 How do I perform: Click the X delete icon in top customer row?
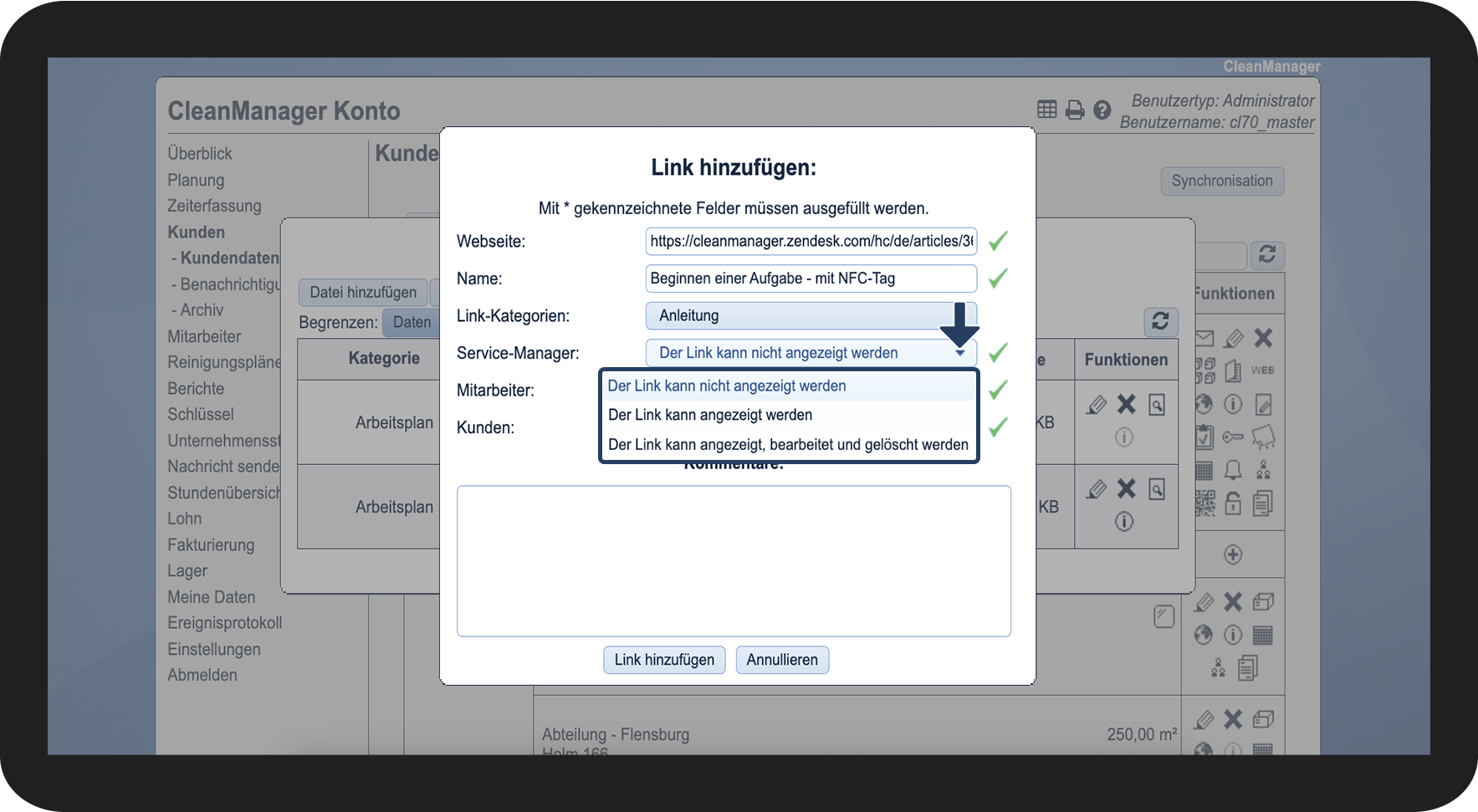[x=1263, y=338]
